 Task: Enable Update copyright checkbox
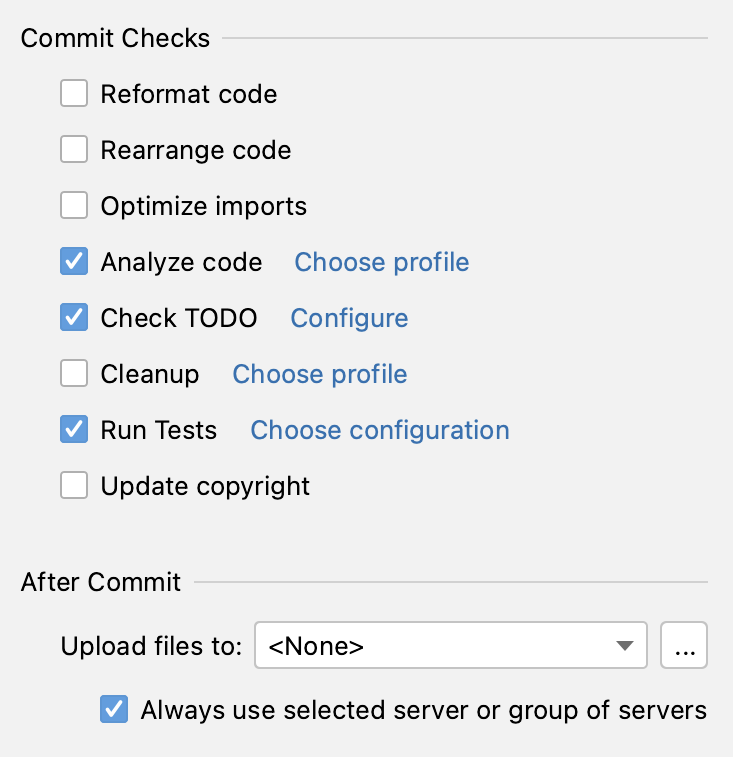coord(74,485)
